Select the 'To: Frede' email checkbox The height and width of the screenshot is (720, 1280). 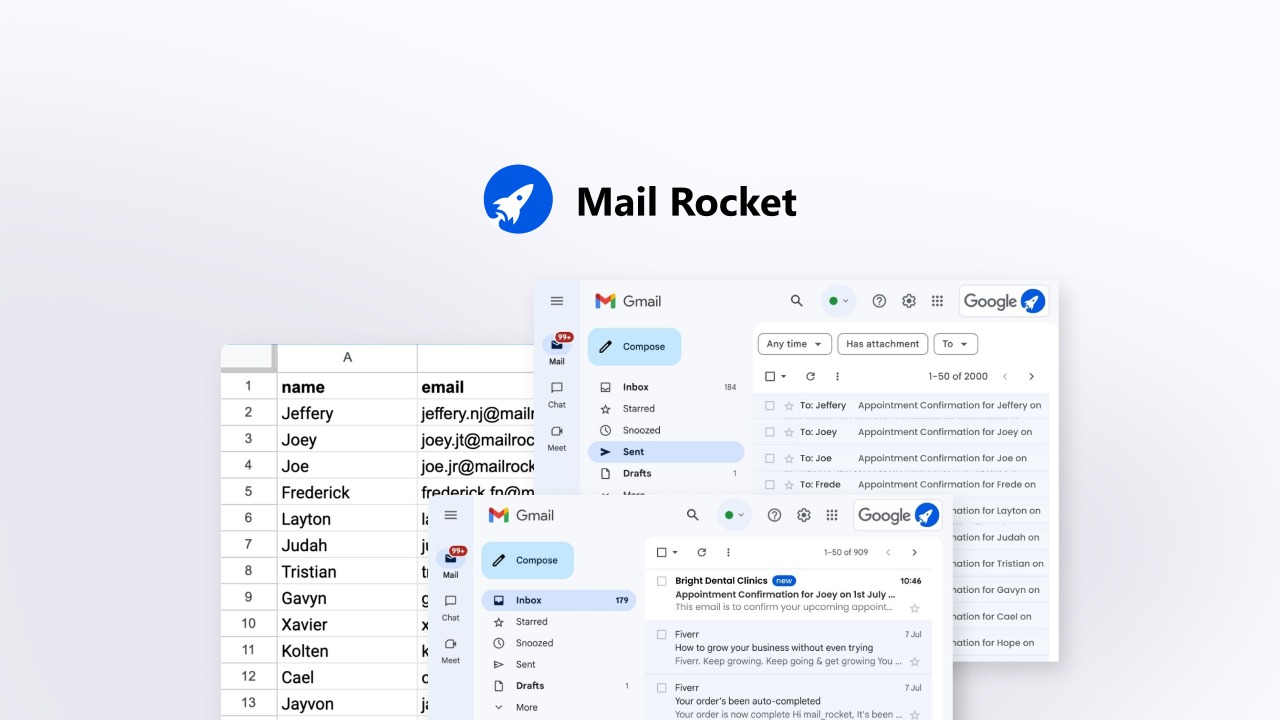[770, 484]
